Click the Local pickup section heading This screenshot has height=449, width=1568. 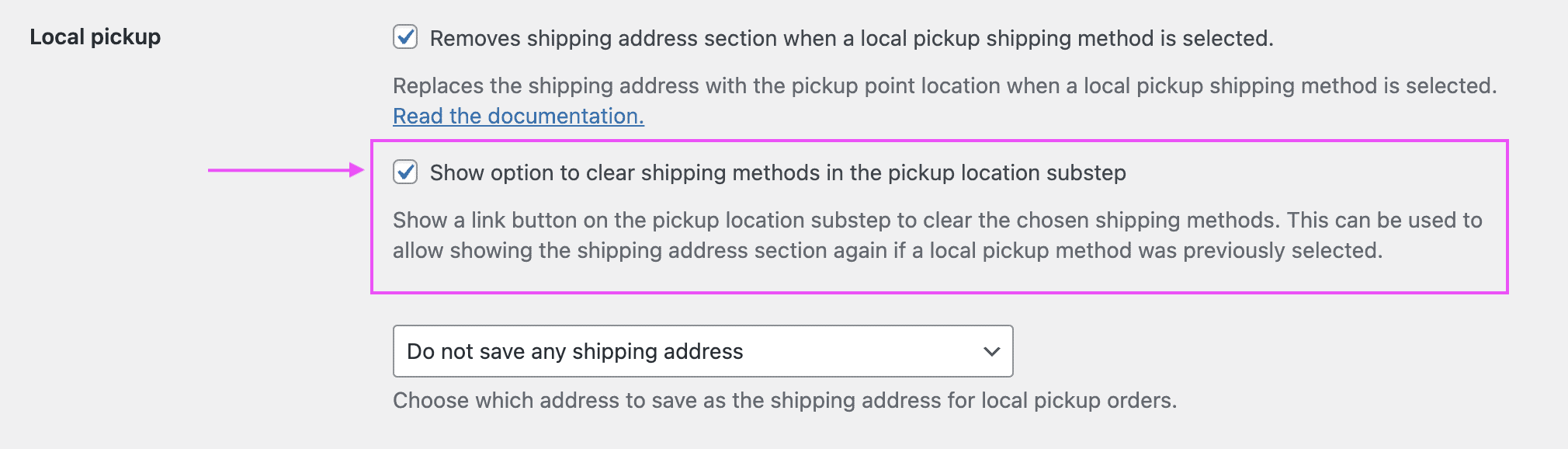[95, 37]
